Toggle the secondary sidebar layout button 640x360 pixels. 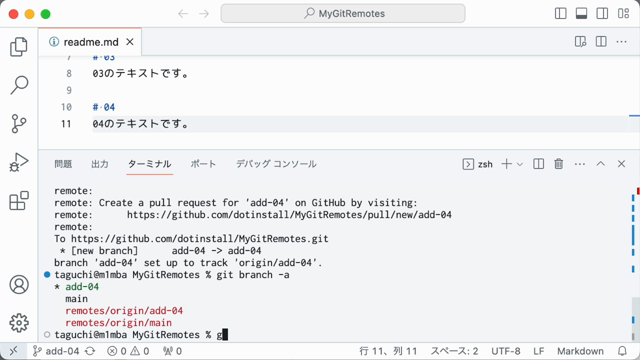pyautogui.click(x=602, y=13)
